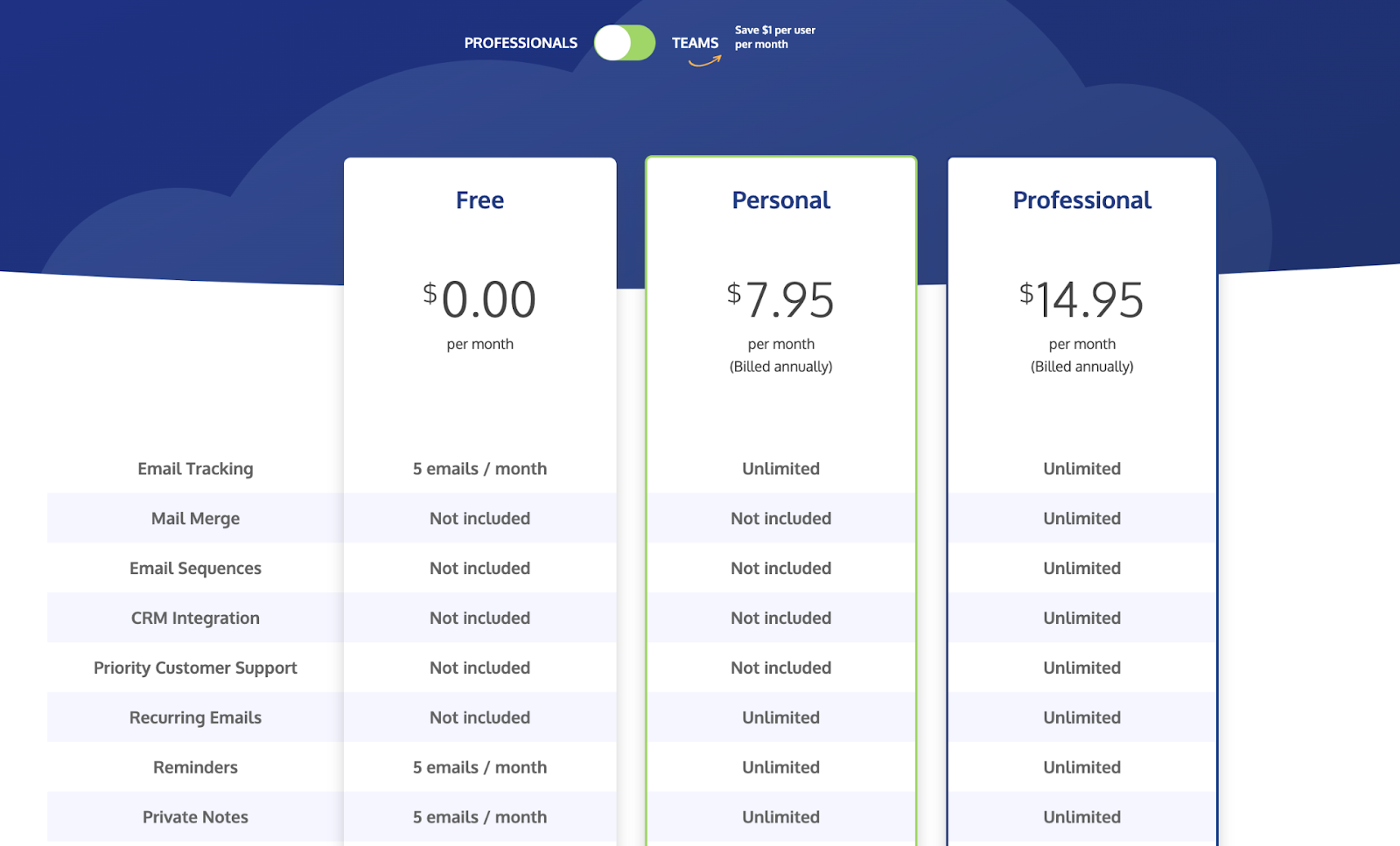Click the Email Sequences feature label

coord(195,569)
